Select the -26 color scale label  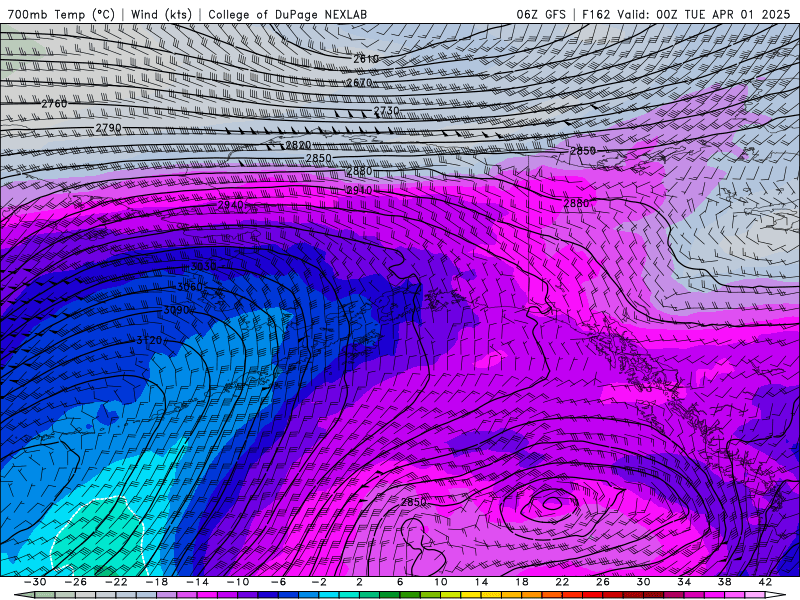tap(76, 582)
